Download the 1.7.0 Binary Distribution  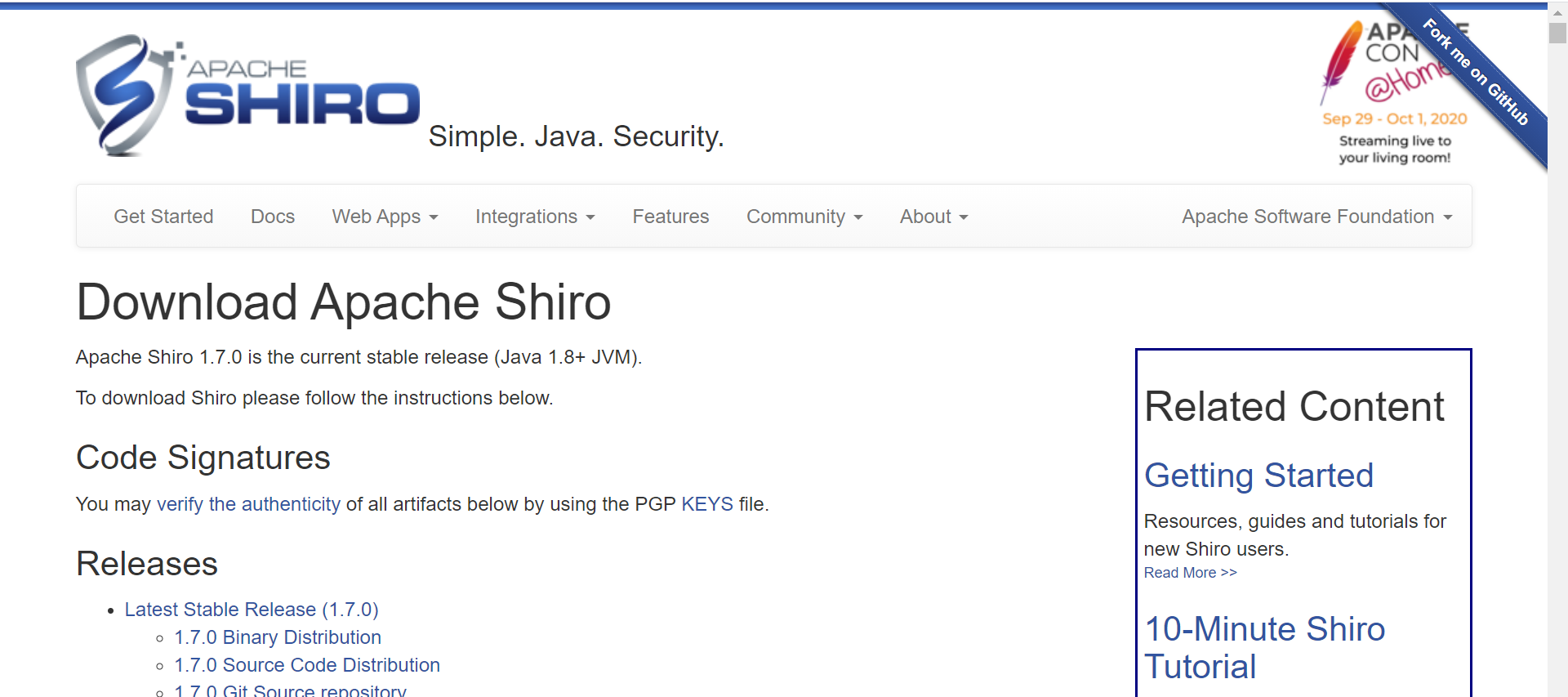278,637
